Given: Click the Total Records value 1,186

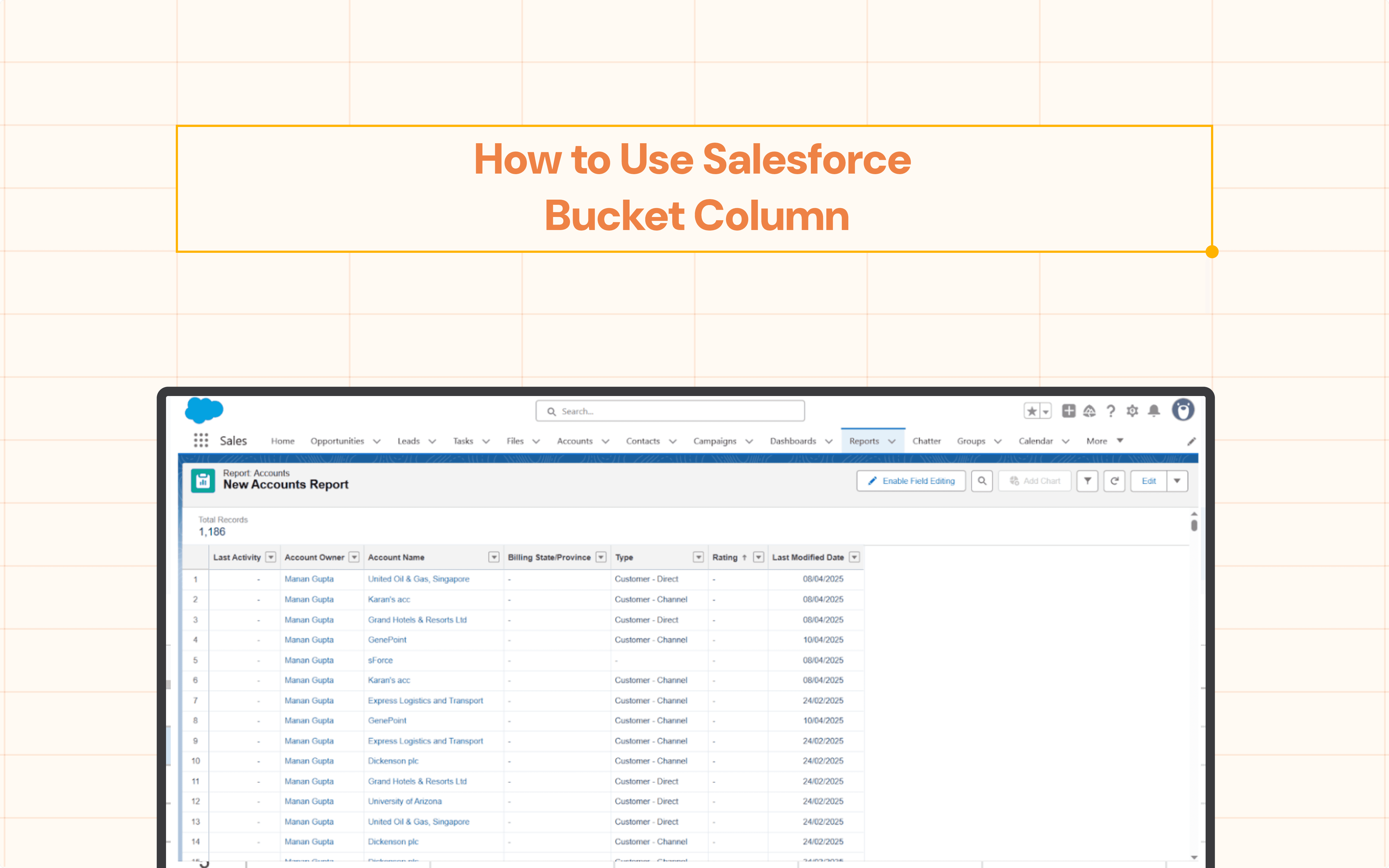Looking at the screenshot, I should point(212,532).
